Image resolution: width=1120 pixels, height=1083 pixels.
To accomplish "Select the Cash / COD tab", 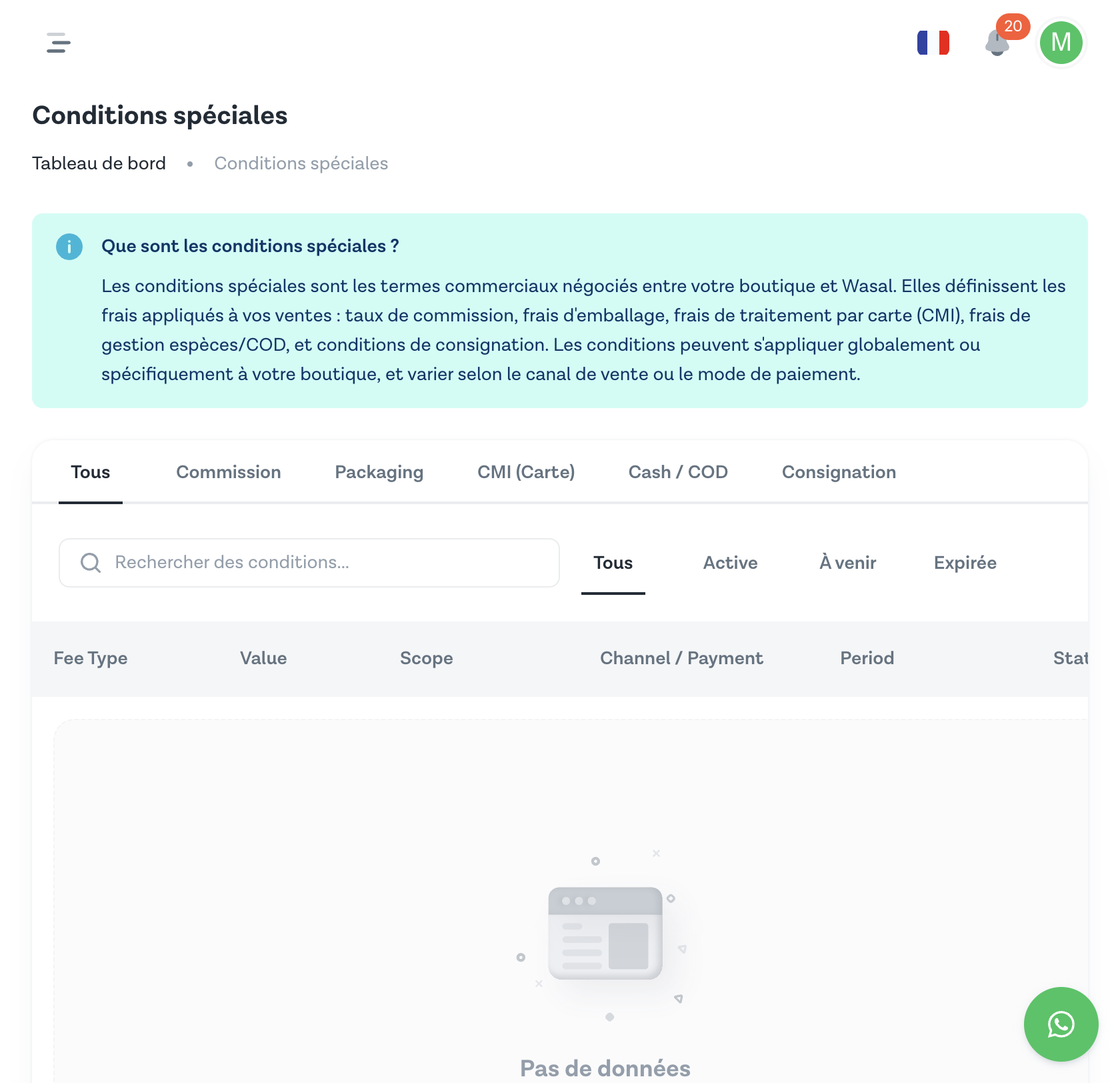I will tap(678, 472).
